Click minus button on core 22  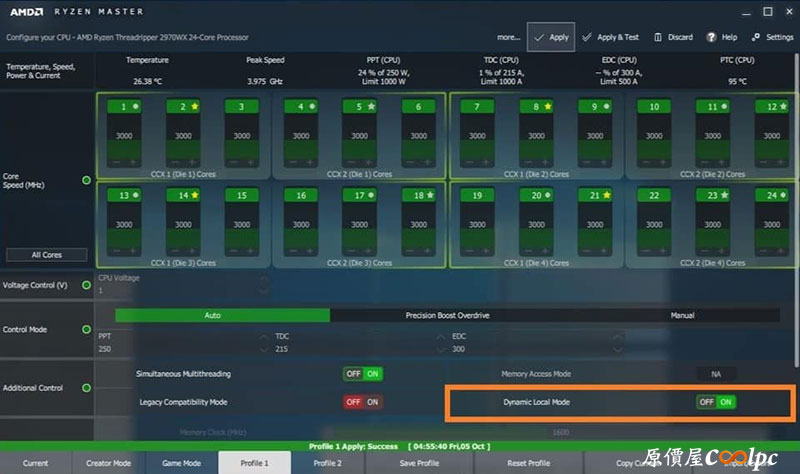point(646,251)
